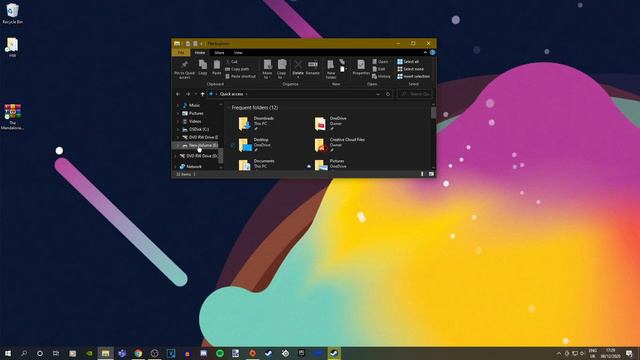Select The Mandalorian archive on desktop
The height and width of the screenshot is (360, 640).
12,117
